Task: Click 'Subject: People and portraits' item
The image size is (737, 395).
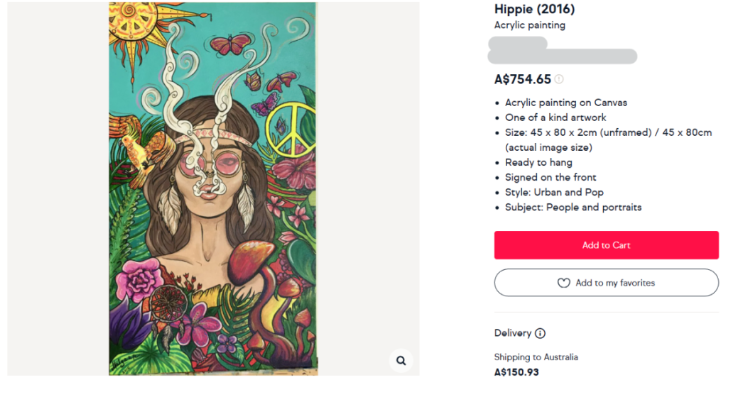Action: 573,207
